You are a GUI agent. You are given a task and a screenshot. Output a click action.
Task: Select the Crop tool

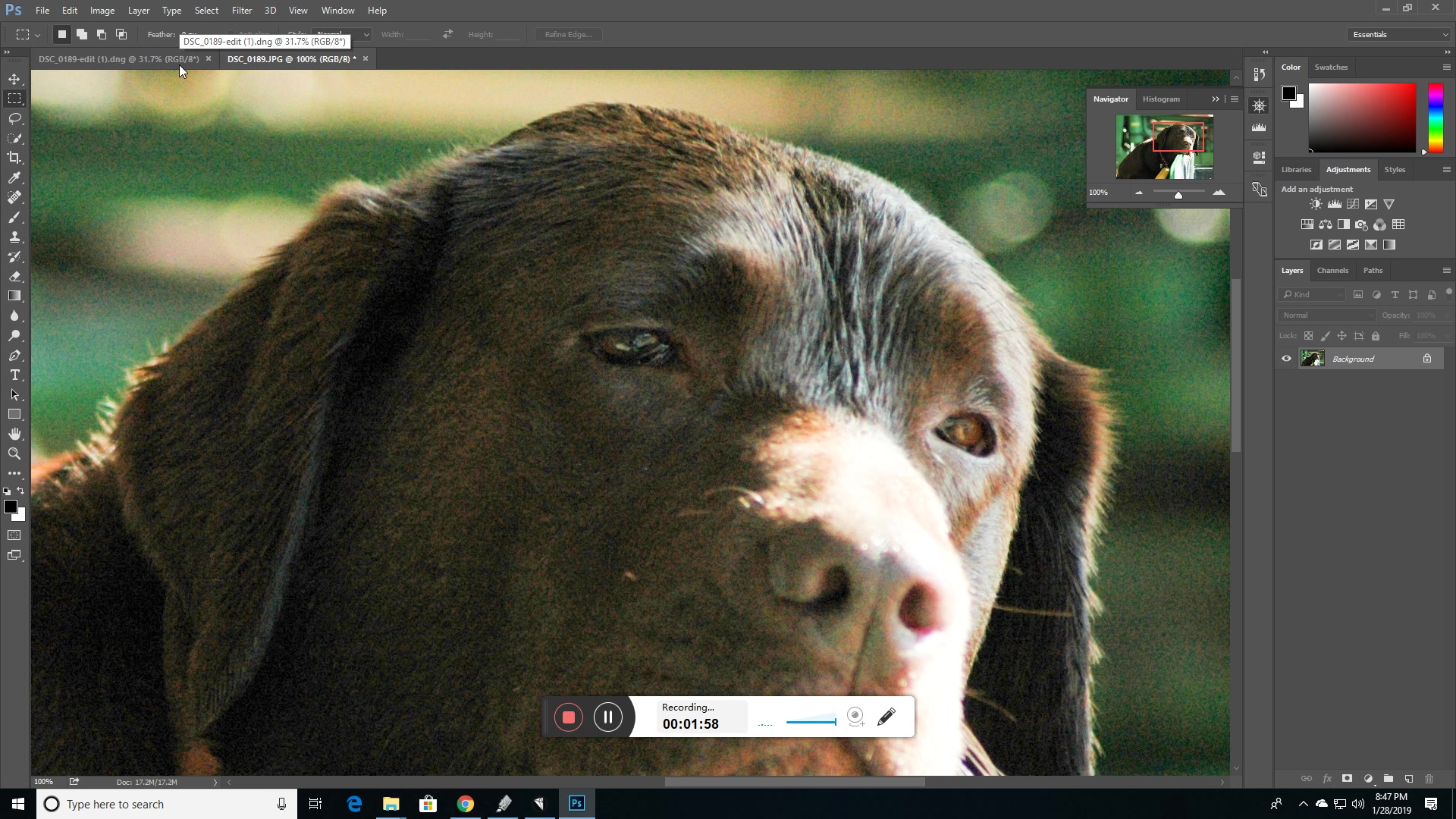15,158
